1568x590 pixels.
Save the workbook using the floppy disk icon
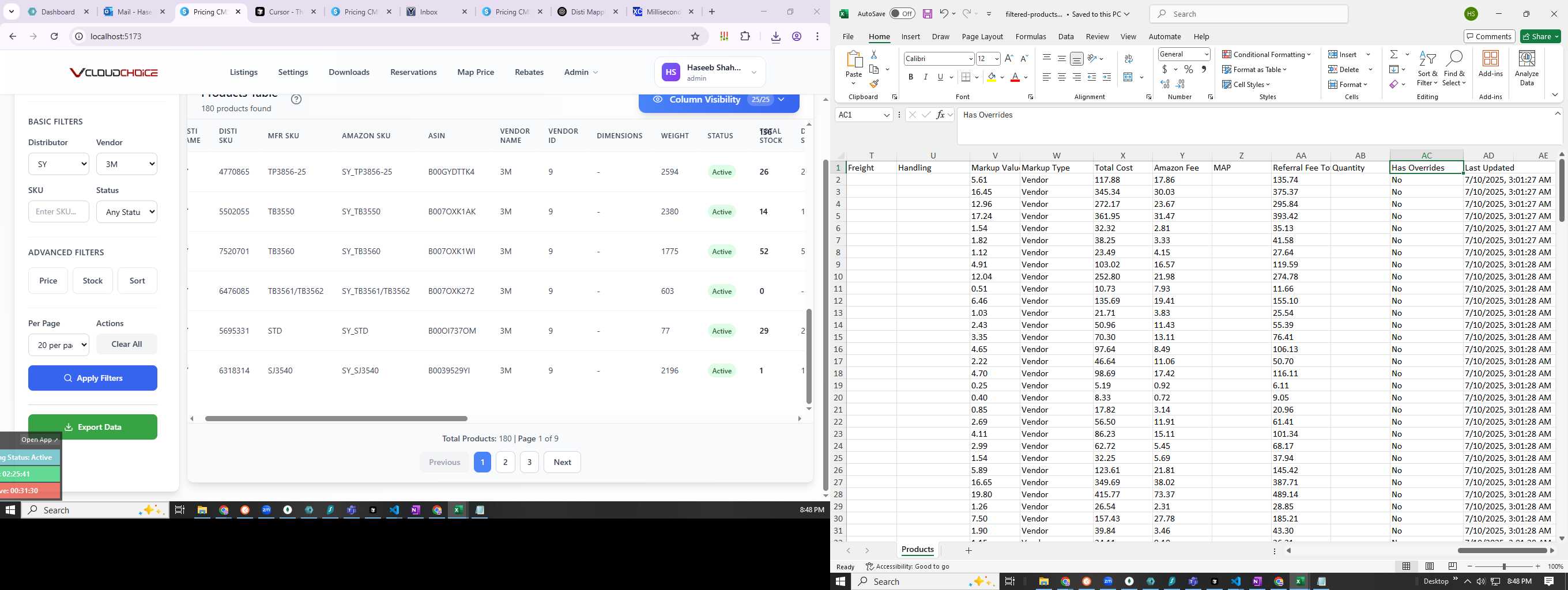[927, 13]
